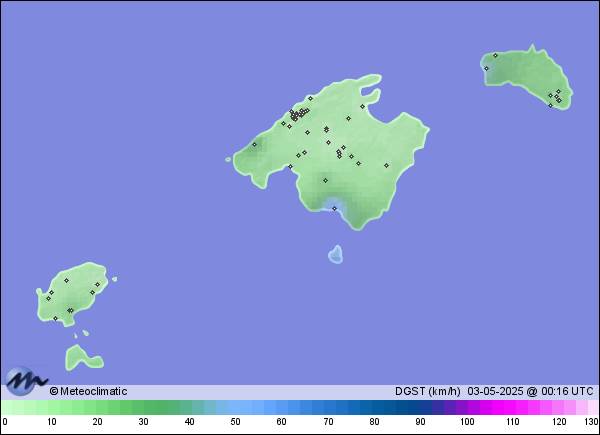Click the Meteoclimatic wave logo
Screen dimensions: 600x435
(26, 380)
